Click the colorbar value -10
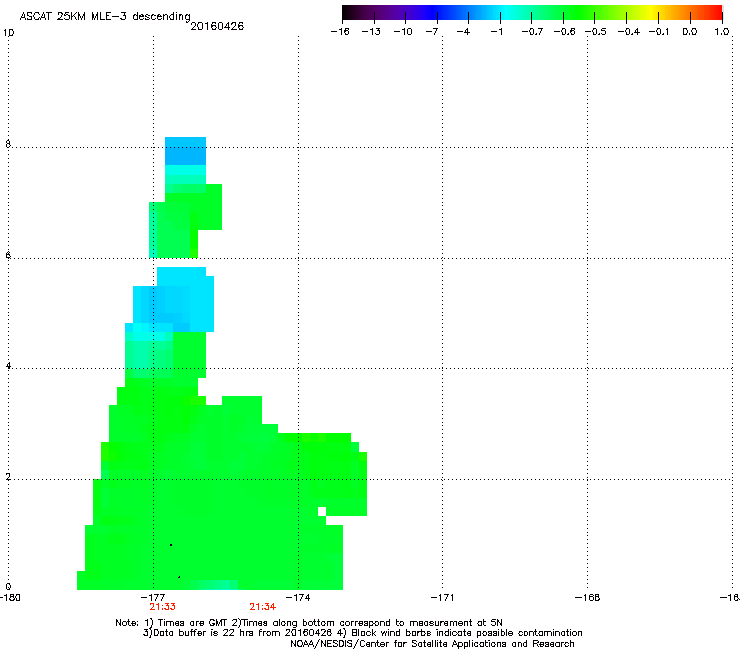Viewport: 740px width, 650px height. point(403,32)
